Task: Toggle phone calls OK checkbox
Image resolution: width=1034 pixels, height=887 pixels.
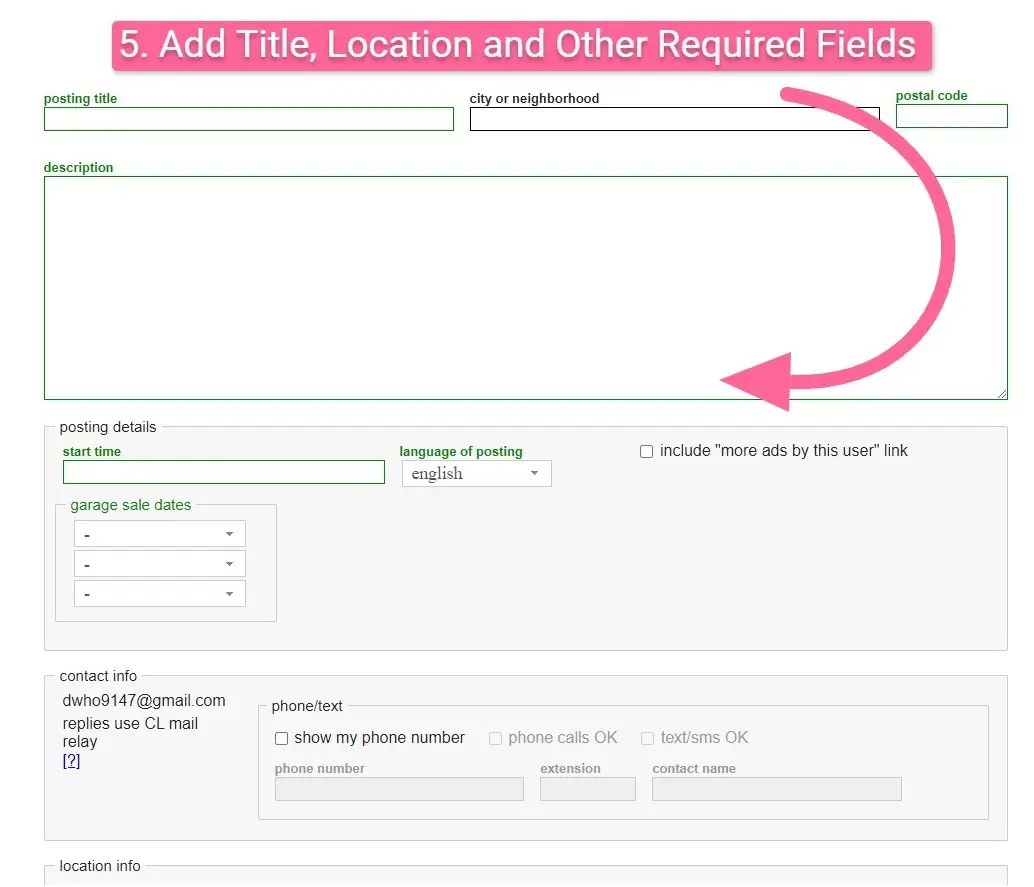Action: [x=495, y=738]
